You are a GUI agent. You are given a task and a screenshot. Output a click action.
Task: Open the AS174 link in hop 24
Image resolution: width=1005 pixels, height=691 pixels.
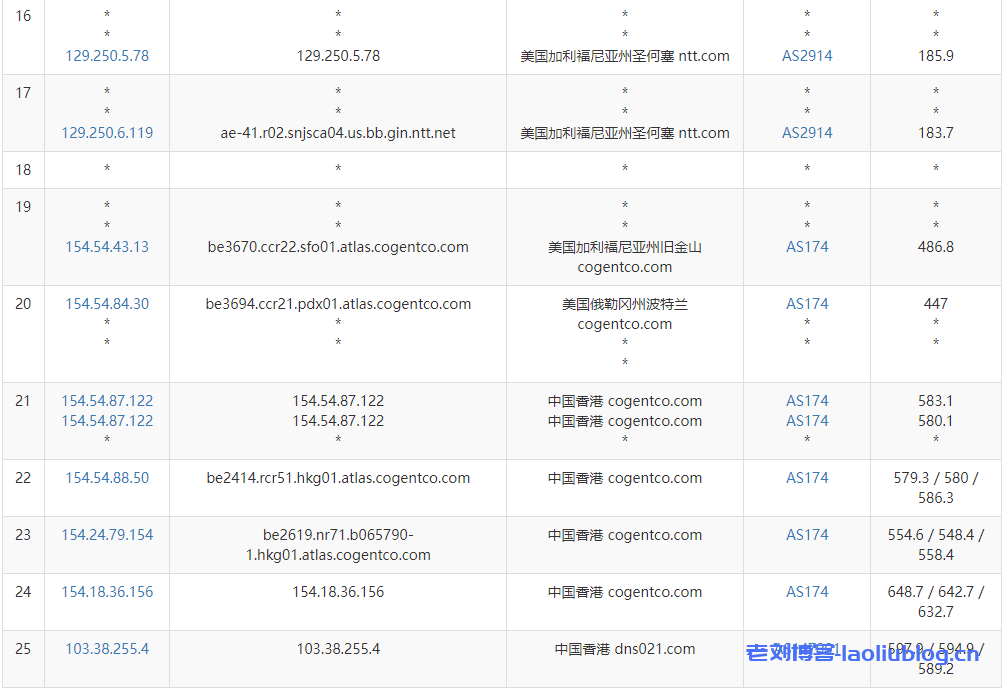[x=807, y=592]
